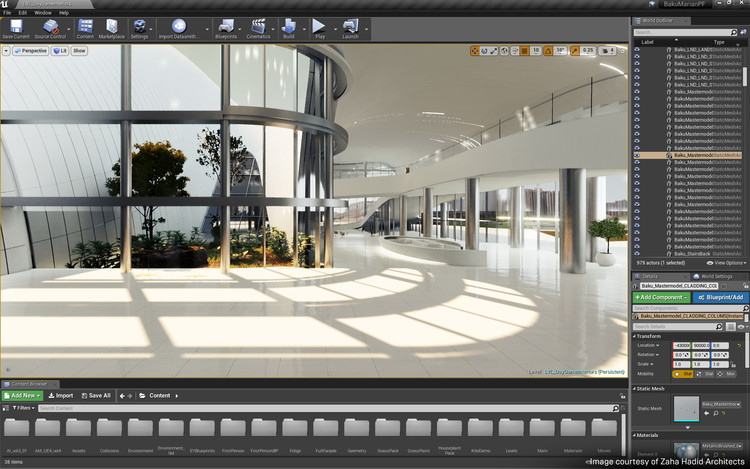Open Source Control from the toolbar
Viewport: 750px width, 469px height.
[50, 25]
